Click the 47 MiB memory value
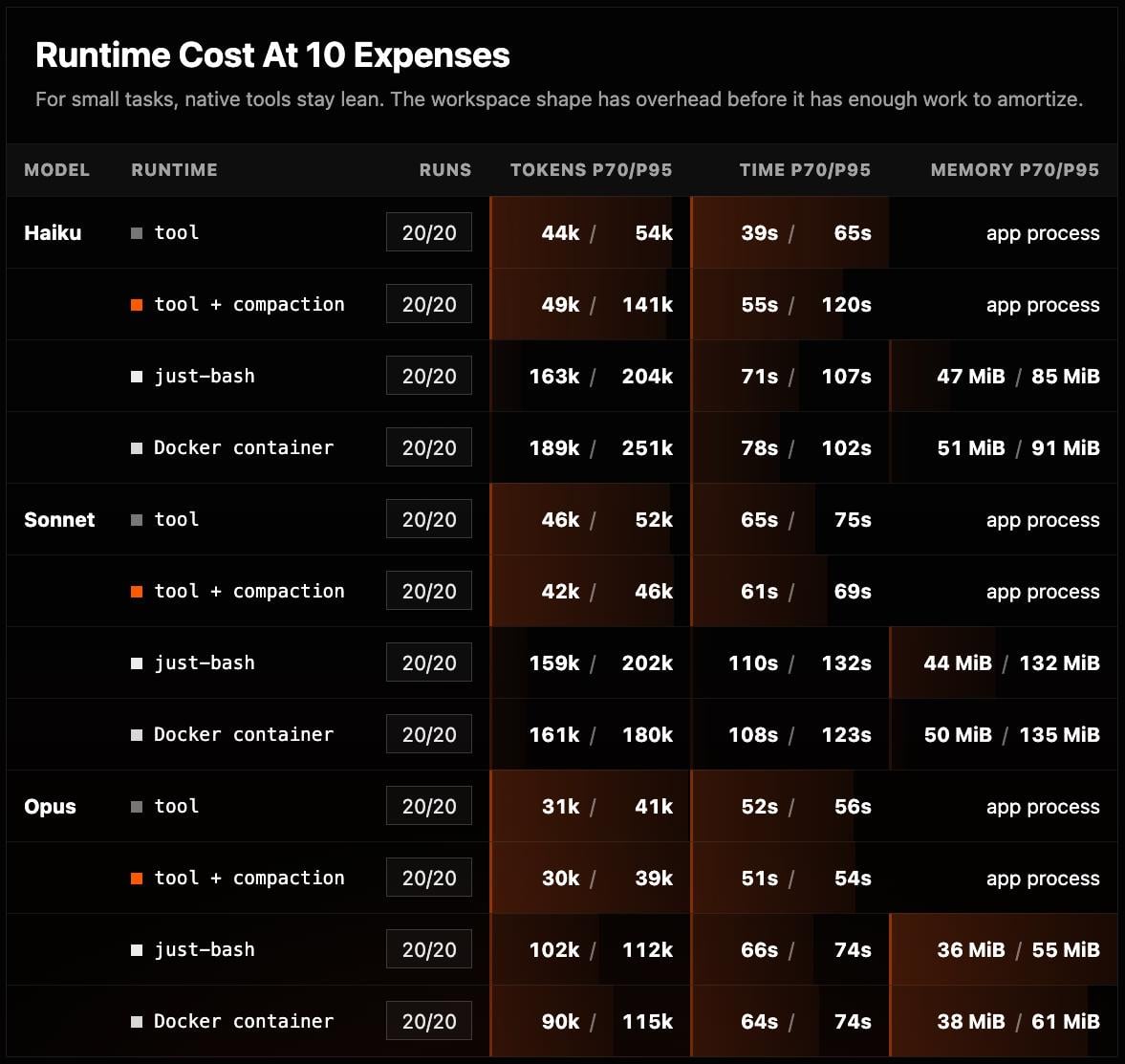 pos(971,376)
